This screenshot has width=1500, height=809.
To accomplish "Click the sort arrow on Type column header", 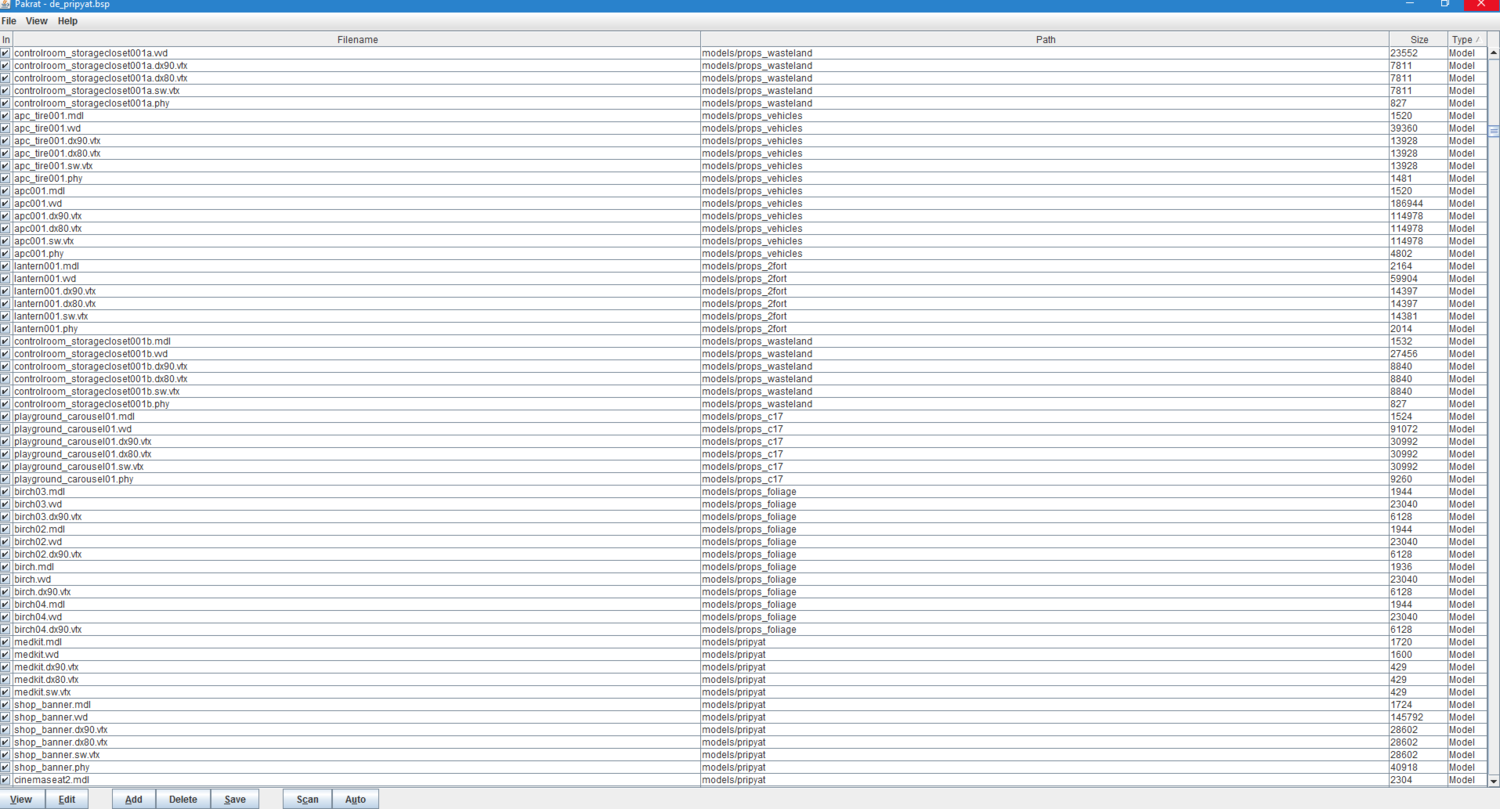I will 1478,40.
